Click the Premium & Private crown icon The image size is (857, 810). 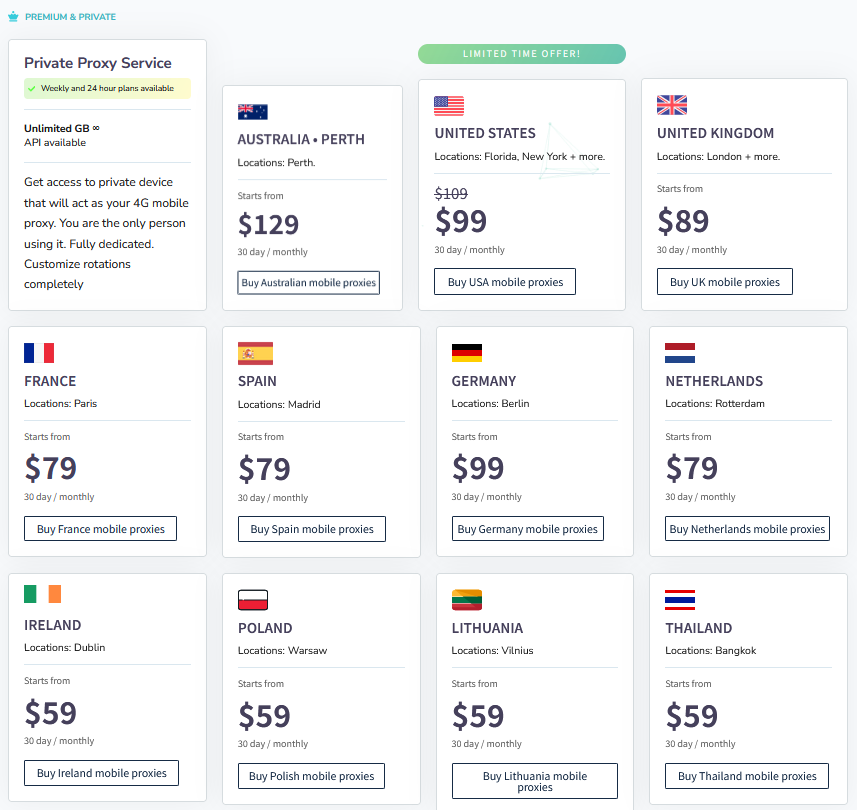coord(13,17)
